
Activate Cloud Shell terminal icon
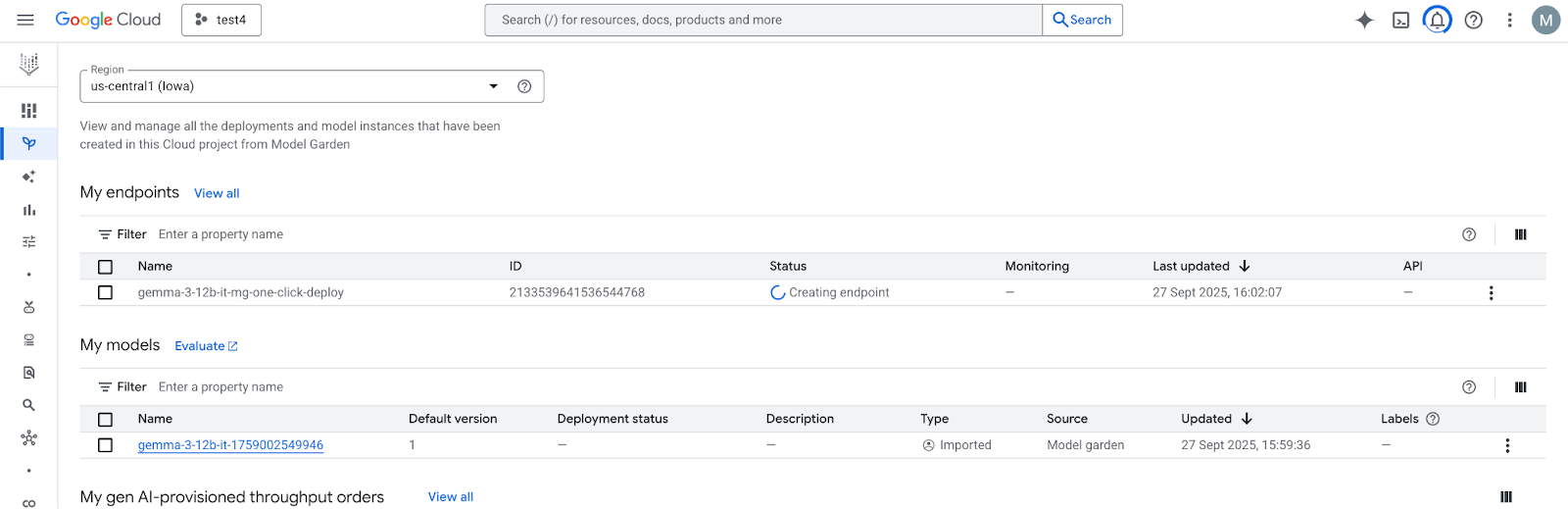[1400, 20]
